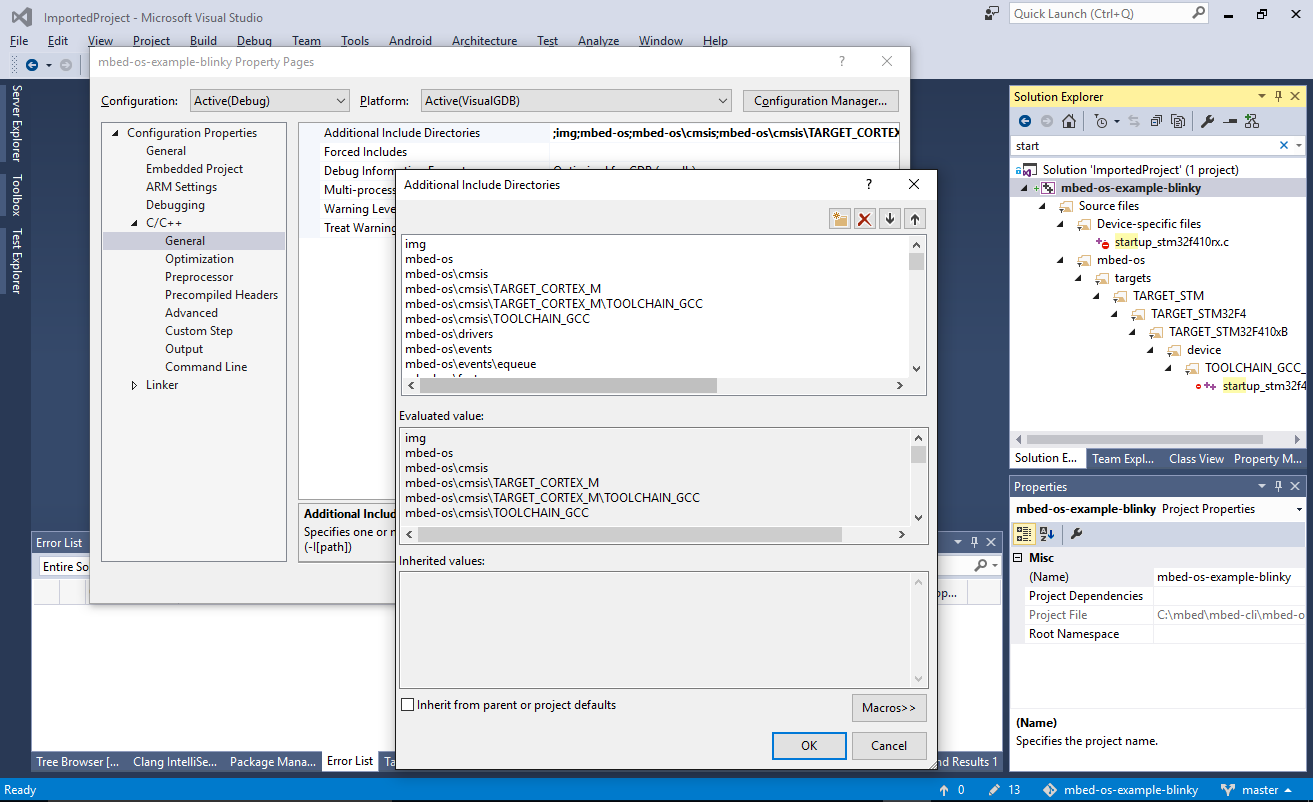
Task: Collapse Source files folder in Solution Explorer
Action: 1042,206
